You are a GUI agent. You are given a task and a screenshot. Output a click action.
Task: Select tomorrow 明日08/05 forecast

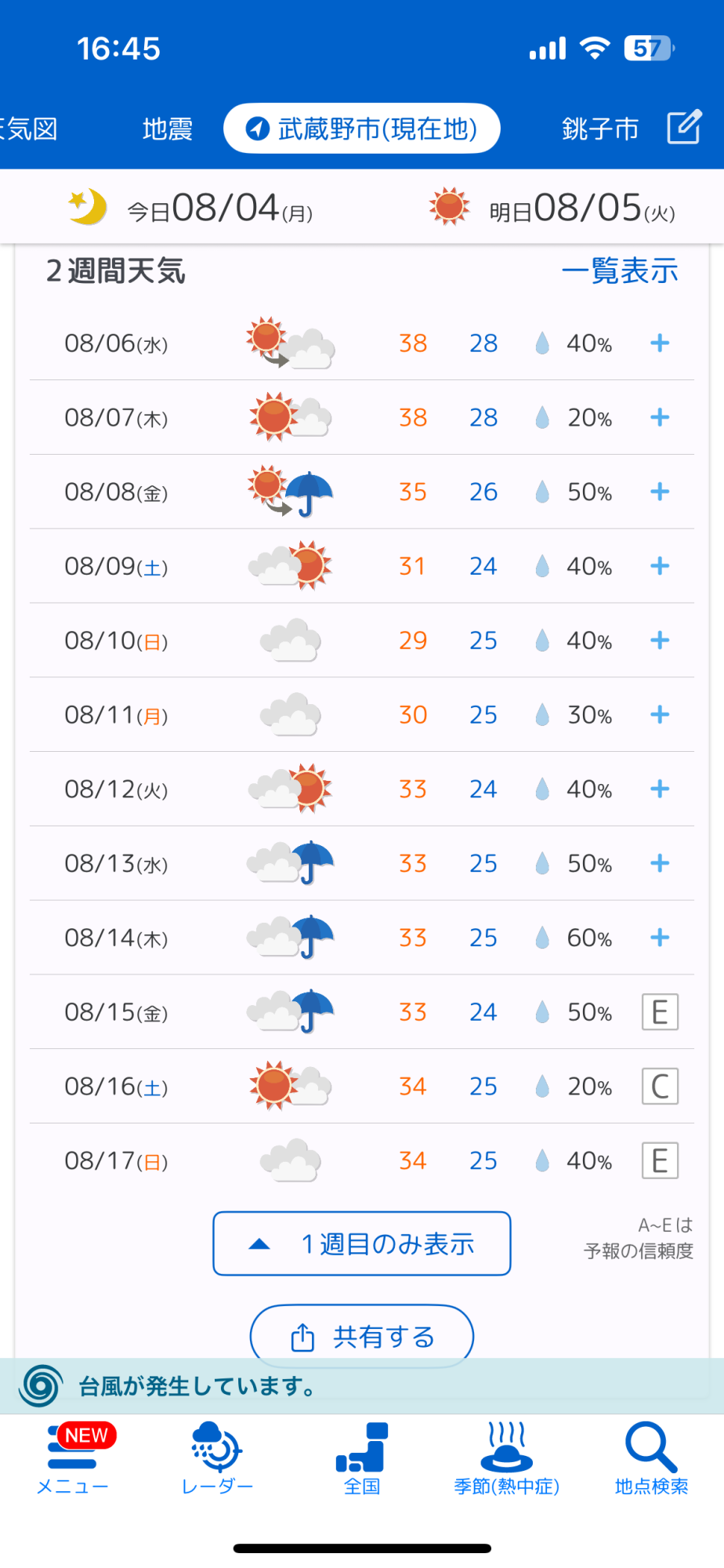(x=552, y=209)
